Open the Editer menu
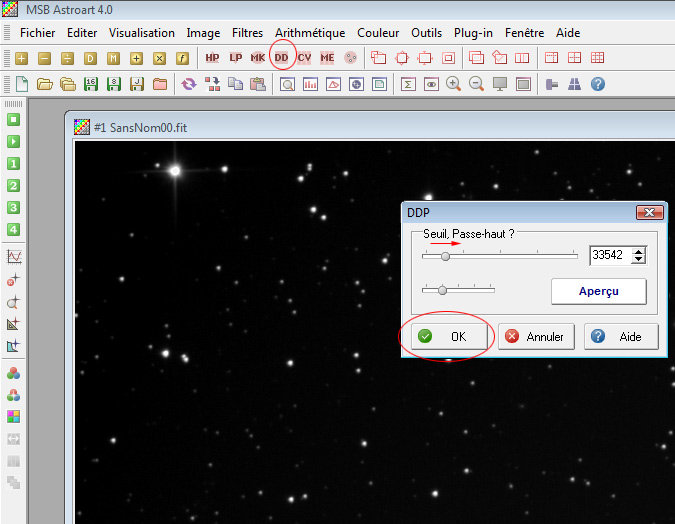This screenshot has height=524, width=675. pos(82,33)
